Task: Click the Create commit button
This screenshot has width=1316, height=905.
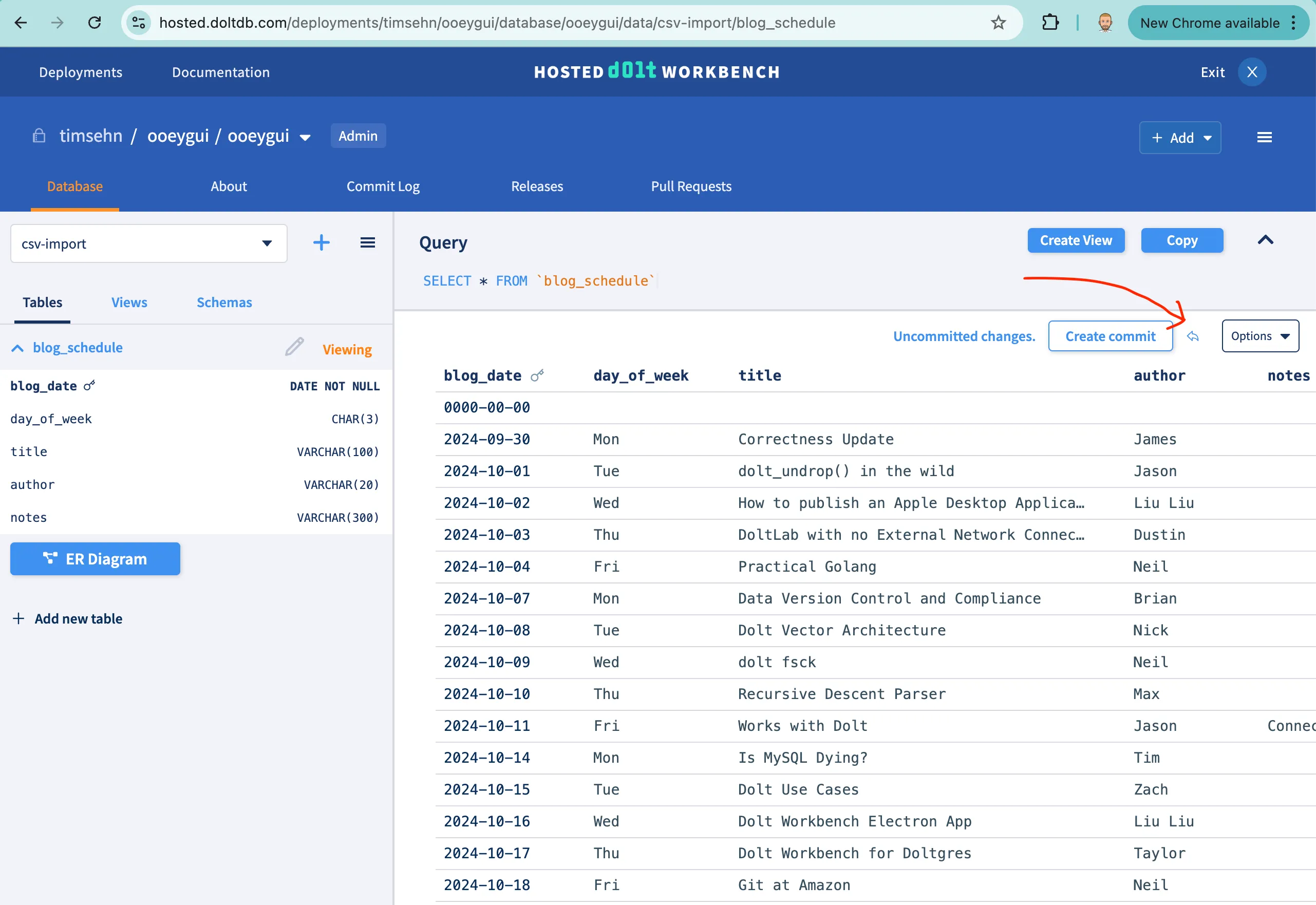Action: 1110,336
